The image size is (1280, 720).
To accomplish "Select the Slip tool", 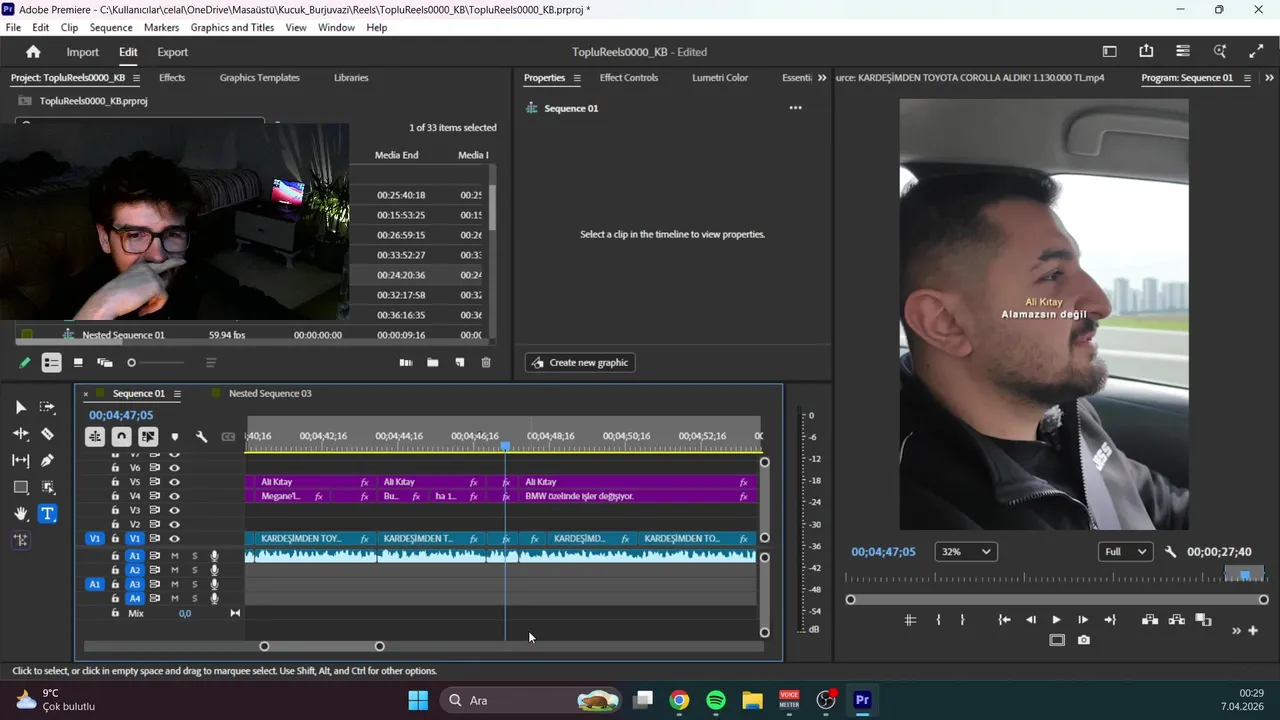I will (21, 461).
